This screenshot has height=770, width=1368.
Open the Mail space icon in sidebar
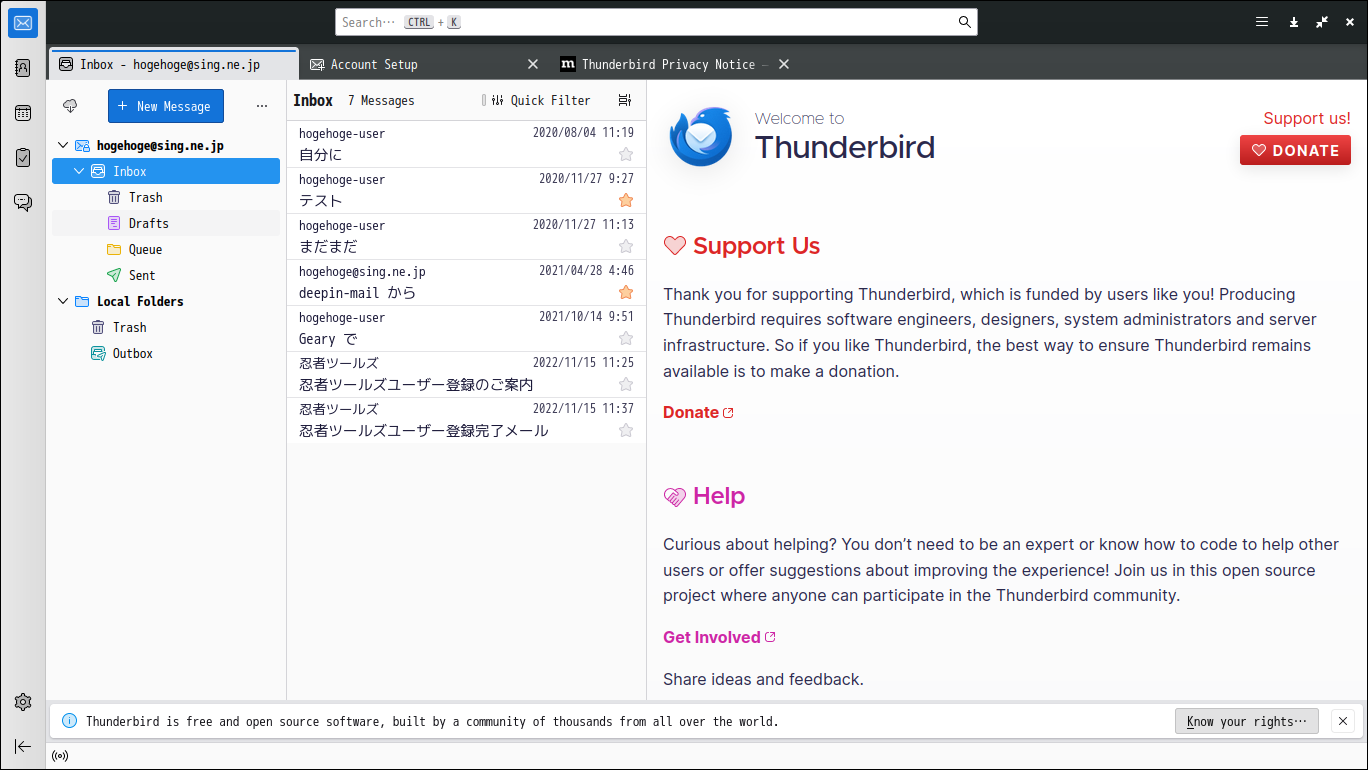coord(23,22)
